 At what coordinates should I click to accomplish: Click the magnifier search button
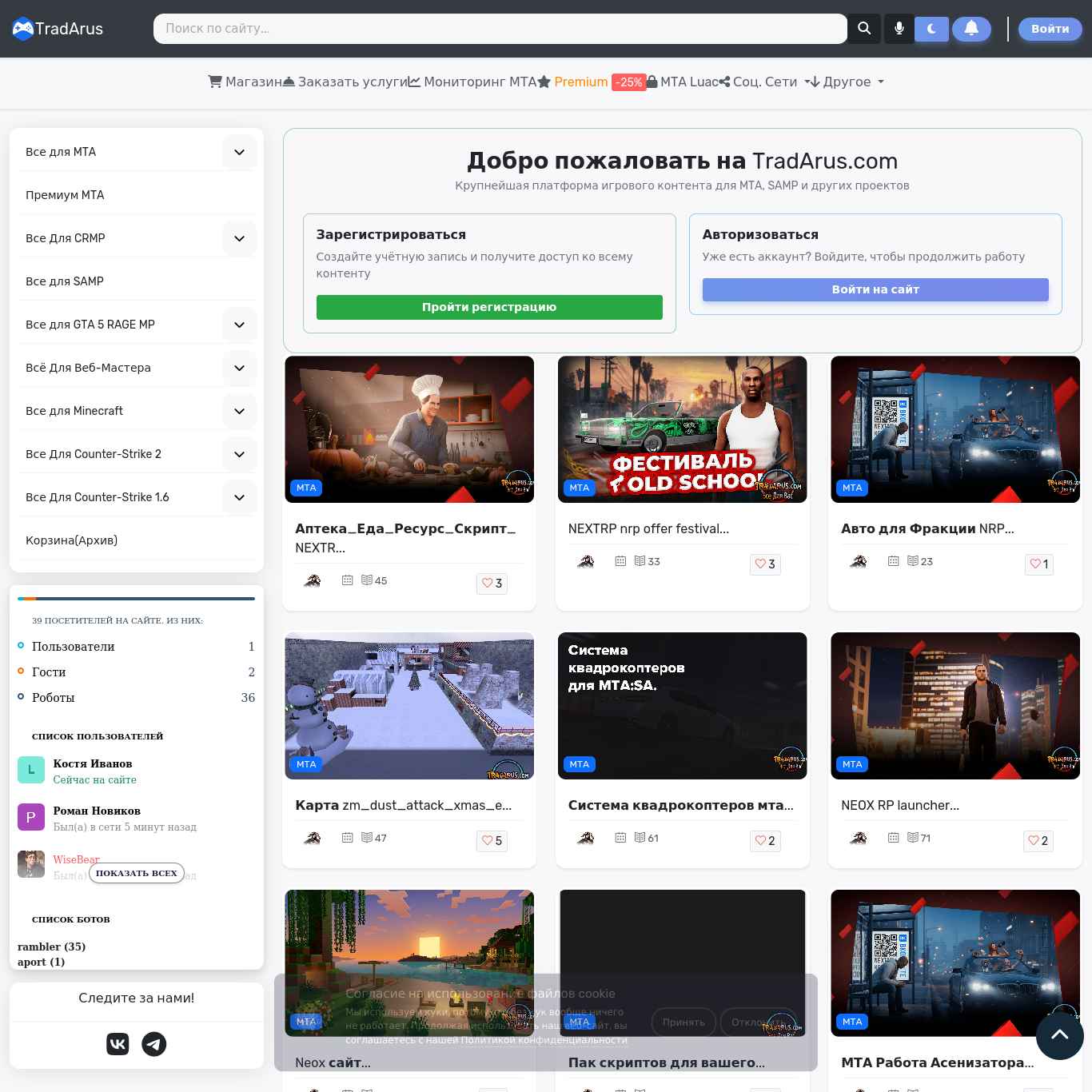coord(864,29)
